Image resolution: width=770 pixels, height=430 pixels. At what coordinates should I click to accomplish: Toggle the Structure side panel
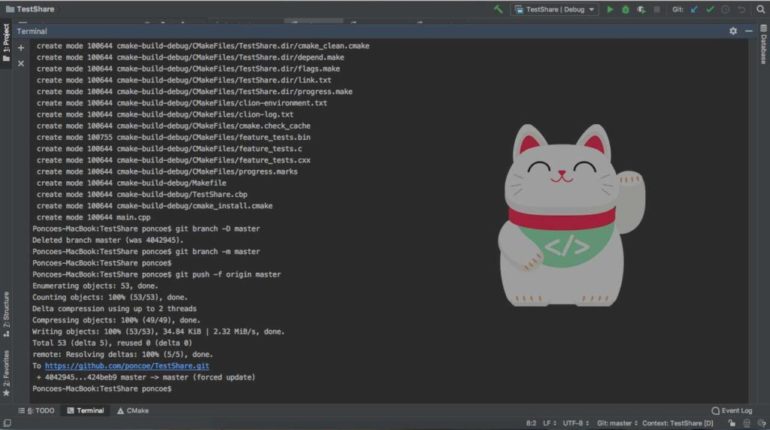point(6,311)
